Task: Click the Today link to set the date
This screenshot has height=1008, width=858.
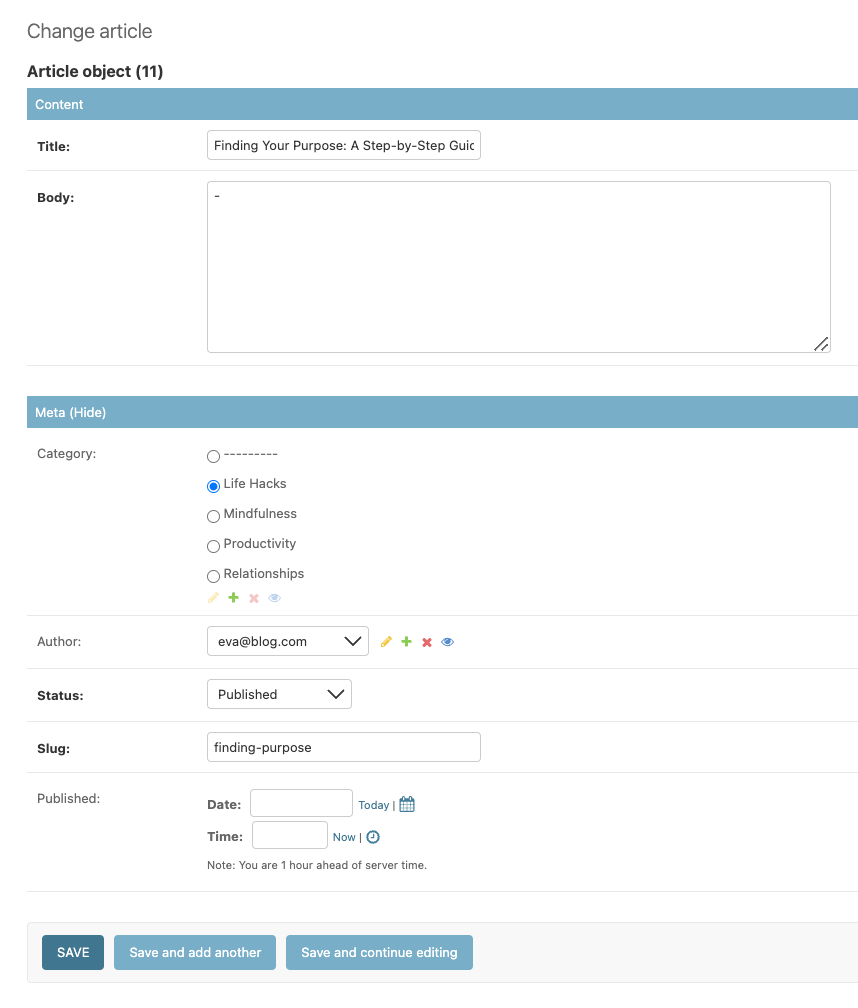Action: coord(374,804)
